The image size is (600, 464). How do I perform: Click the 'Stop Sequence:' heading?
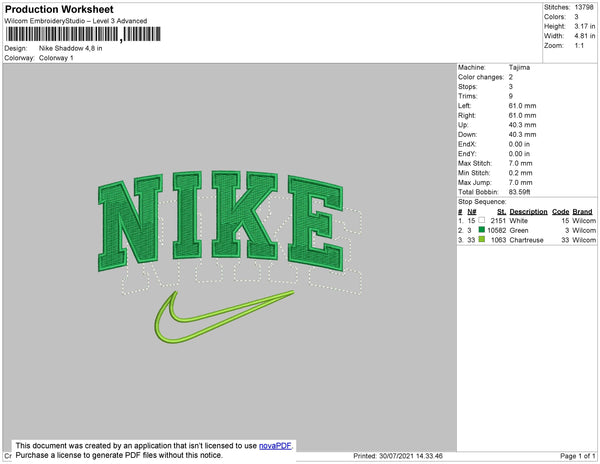click(x=482, y=202)
